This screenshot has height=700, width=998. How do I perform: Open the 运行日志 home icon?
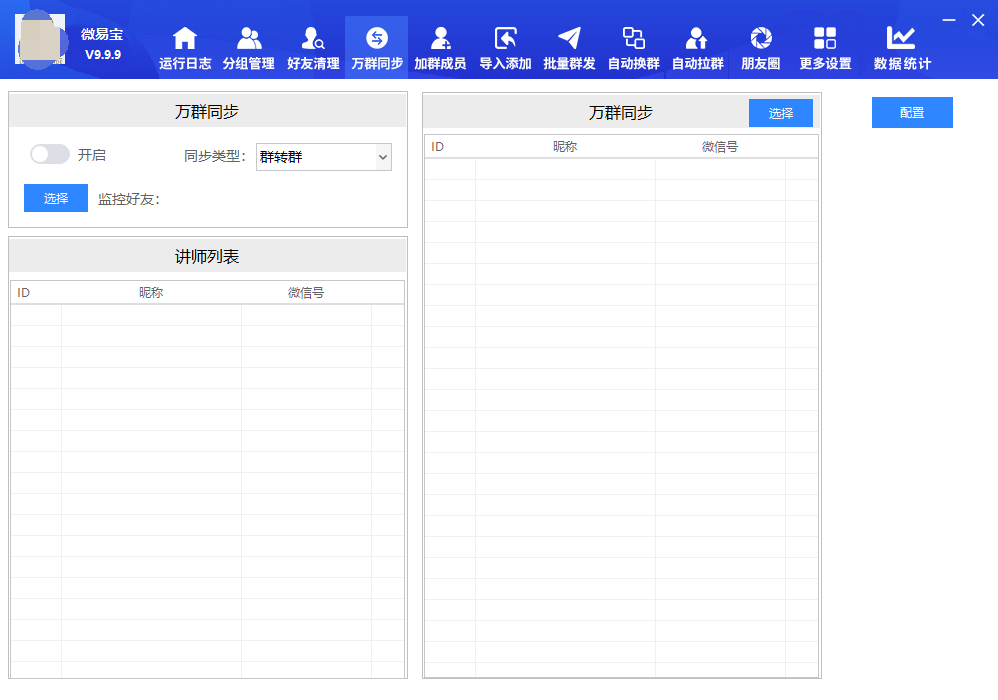click(185, 39)
